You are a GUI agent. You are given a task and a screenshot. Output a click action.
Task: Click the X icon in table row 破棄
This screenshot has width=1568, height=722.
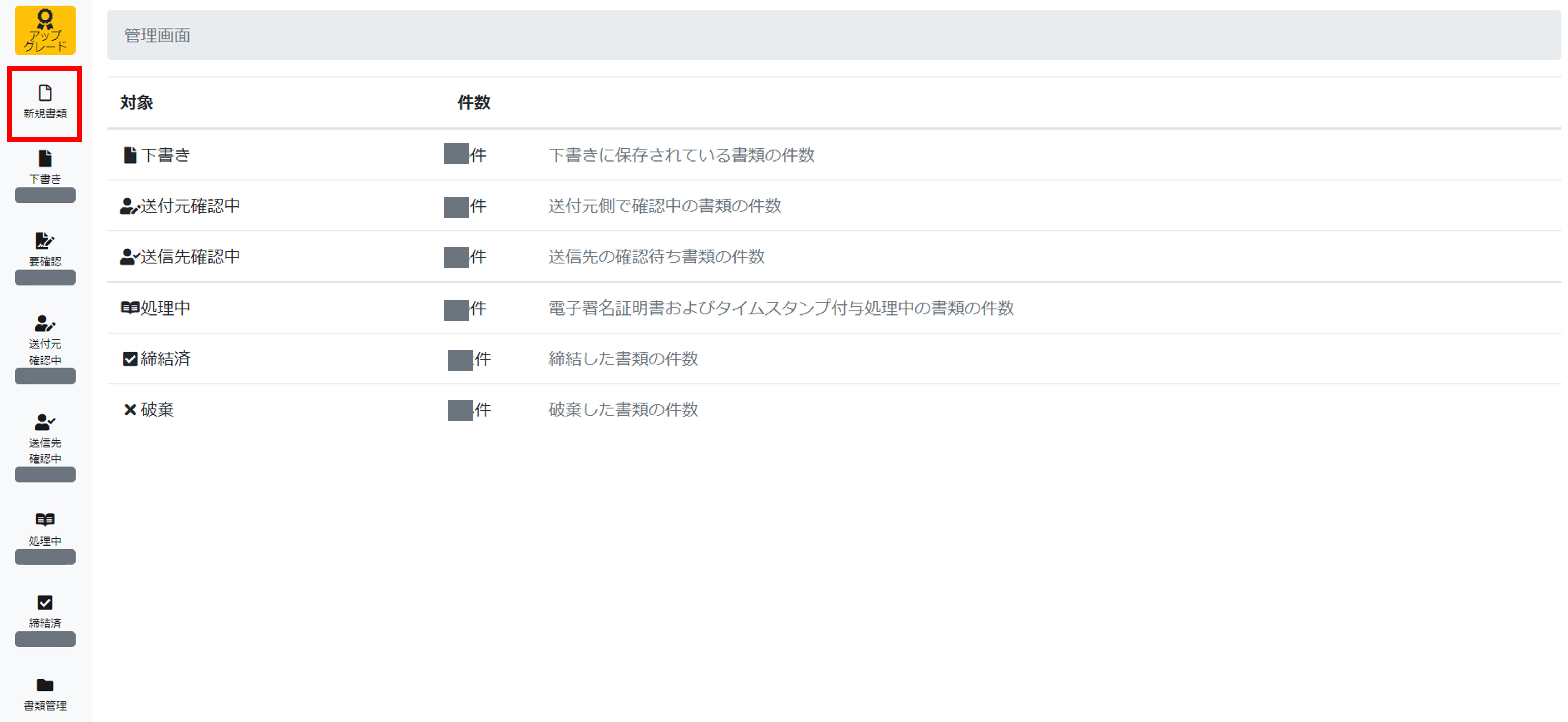click(130, 410)
